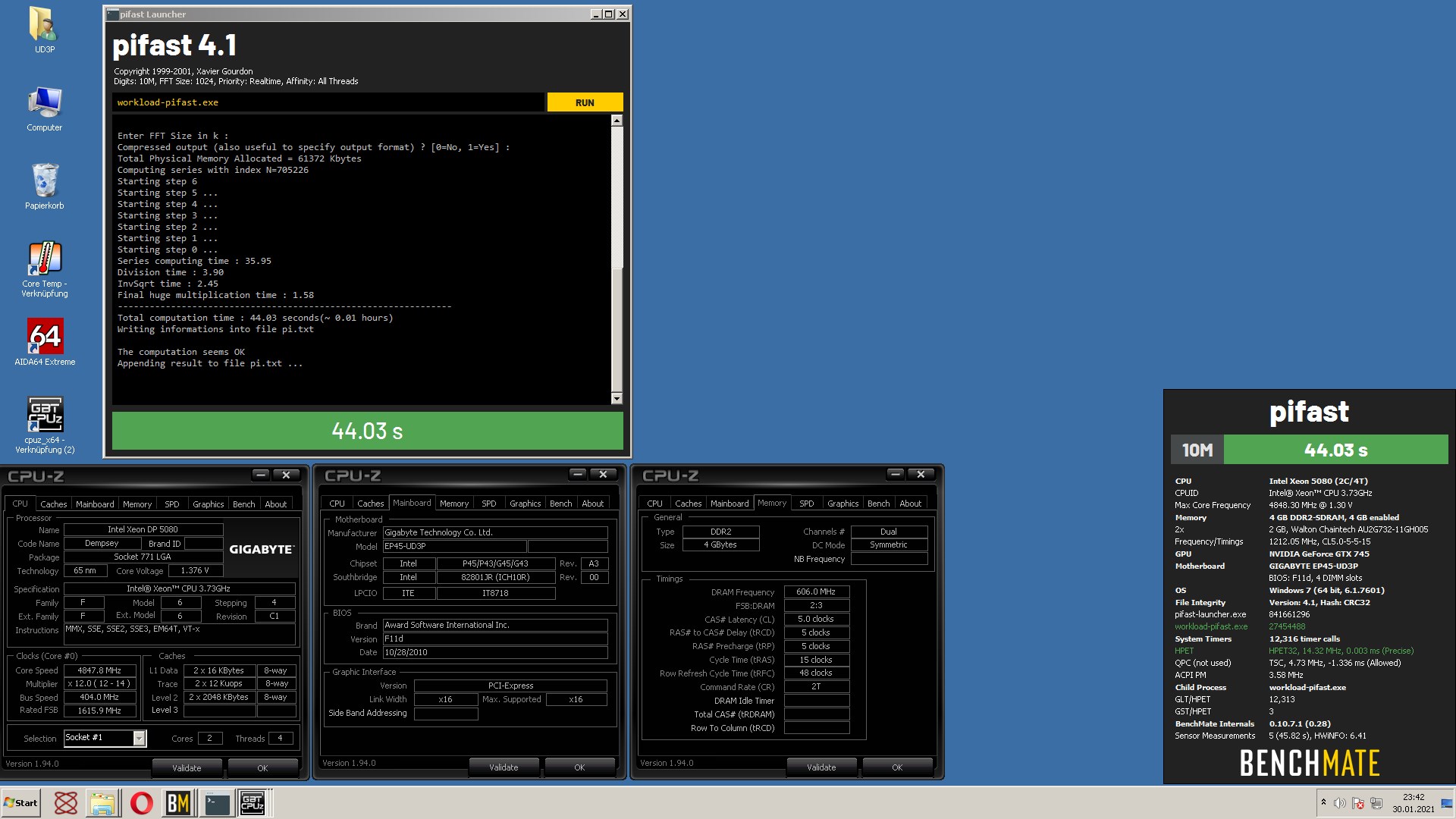Image resolution: width=1456 pixels, height=819 pixels.
Task: Open the console window taskbar icon
Action: [x=217, y=803]
